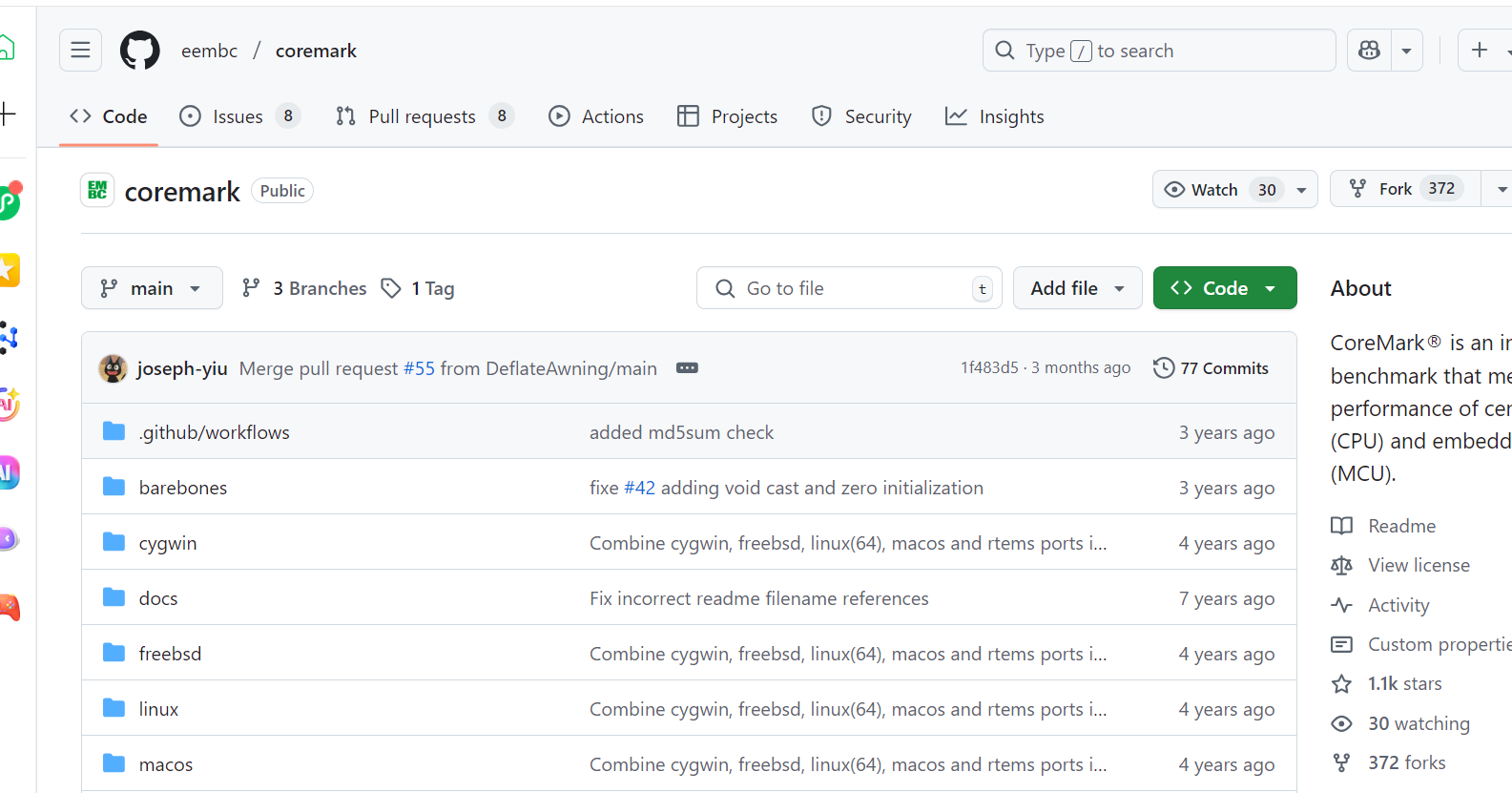Image resolution: width=1512 pixels, height=793 pixels.
Task: Open pull request #55 link
Action: 419,368
